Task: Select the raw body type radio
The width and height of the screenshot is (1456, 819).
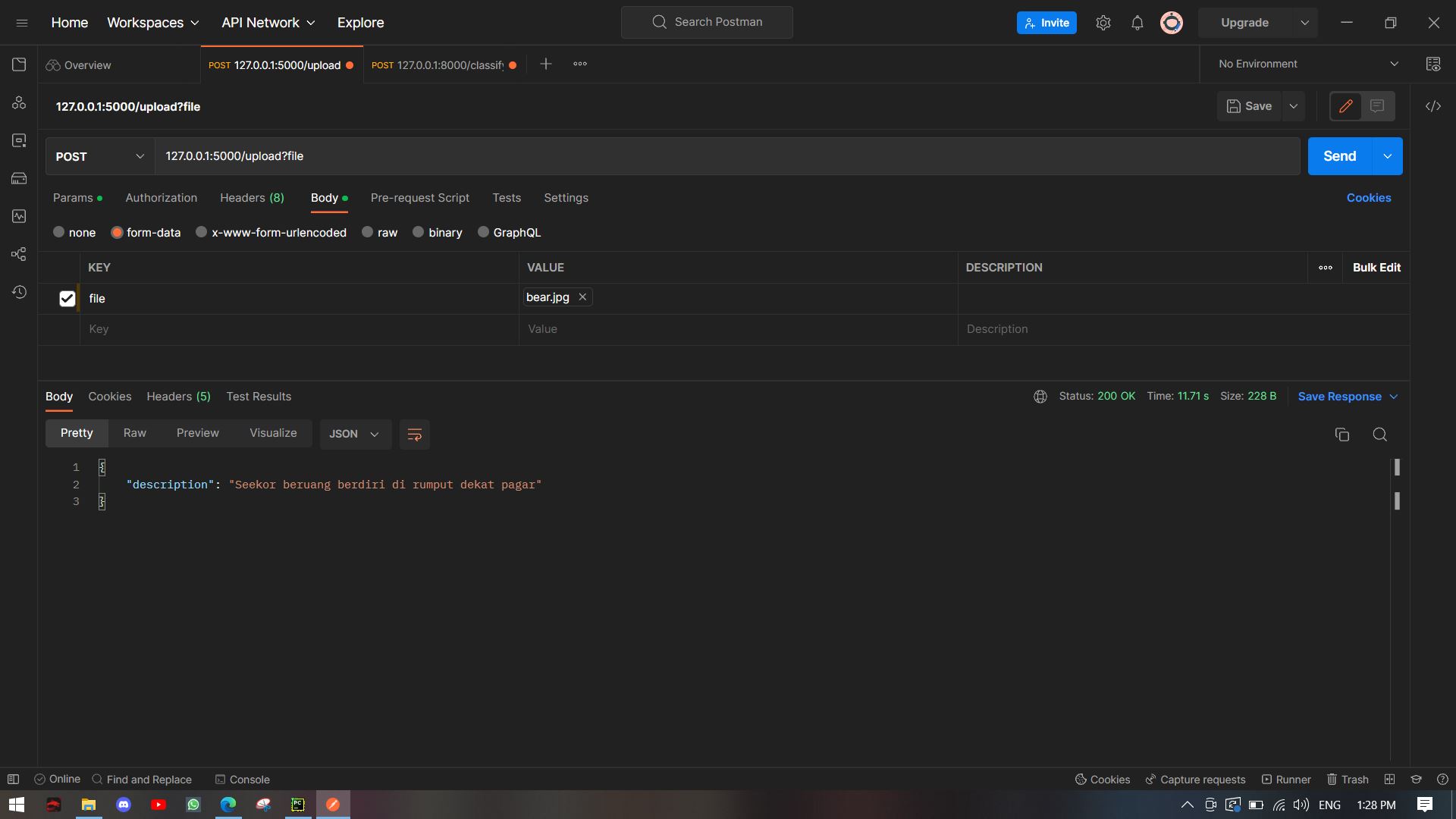Action: click(x=368, y=233)
